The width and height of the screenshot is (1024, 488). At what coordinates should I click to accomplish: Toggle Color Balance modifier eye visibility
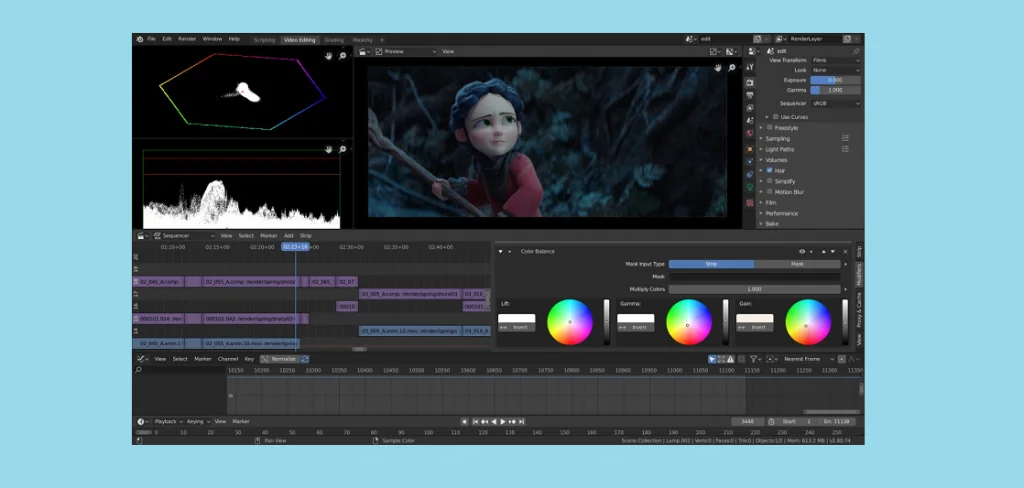[802, 252]
